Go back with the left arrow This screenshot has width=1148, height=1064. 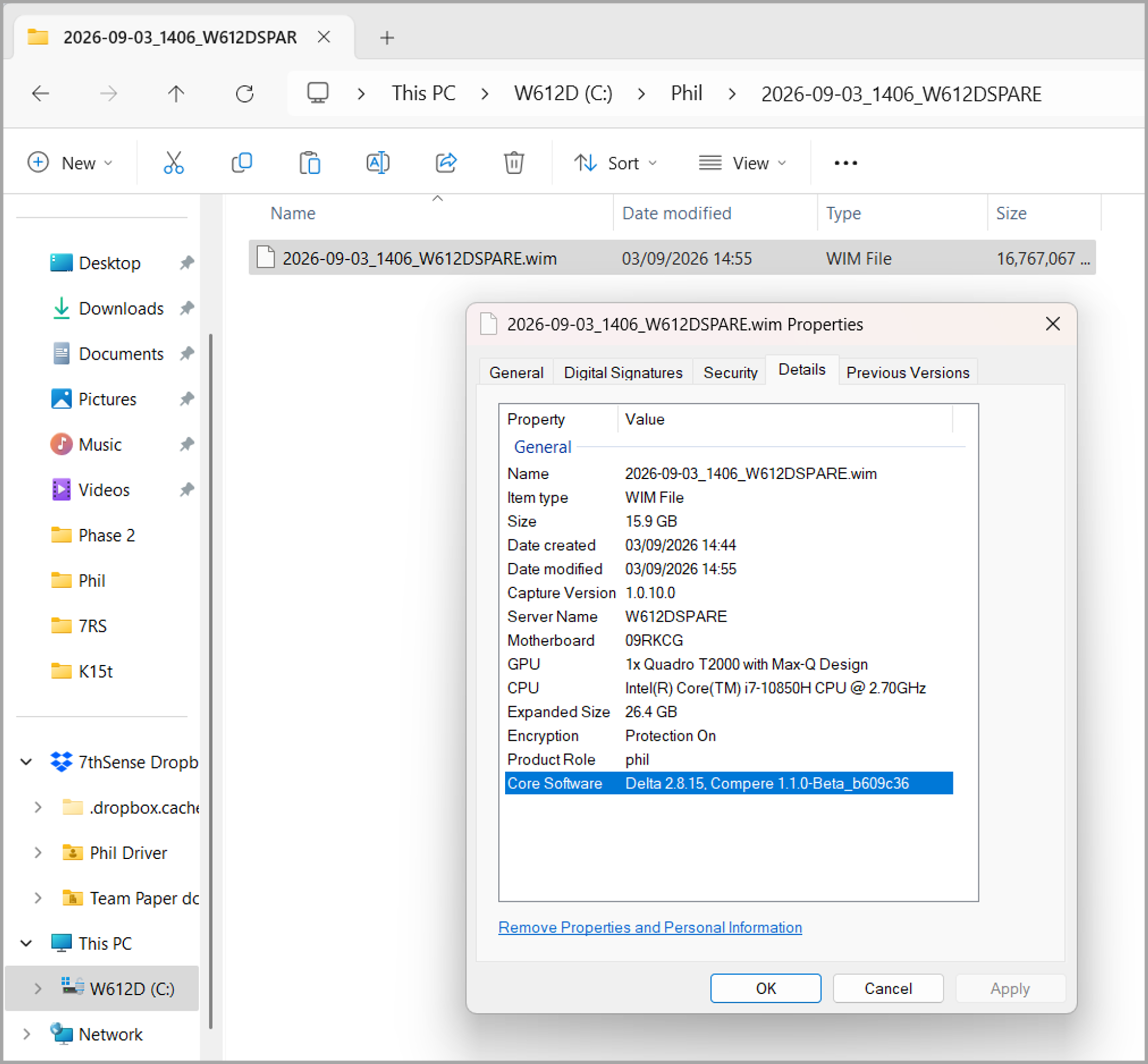click(40, 93)
